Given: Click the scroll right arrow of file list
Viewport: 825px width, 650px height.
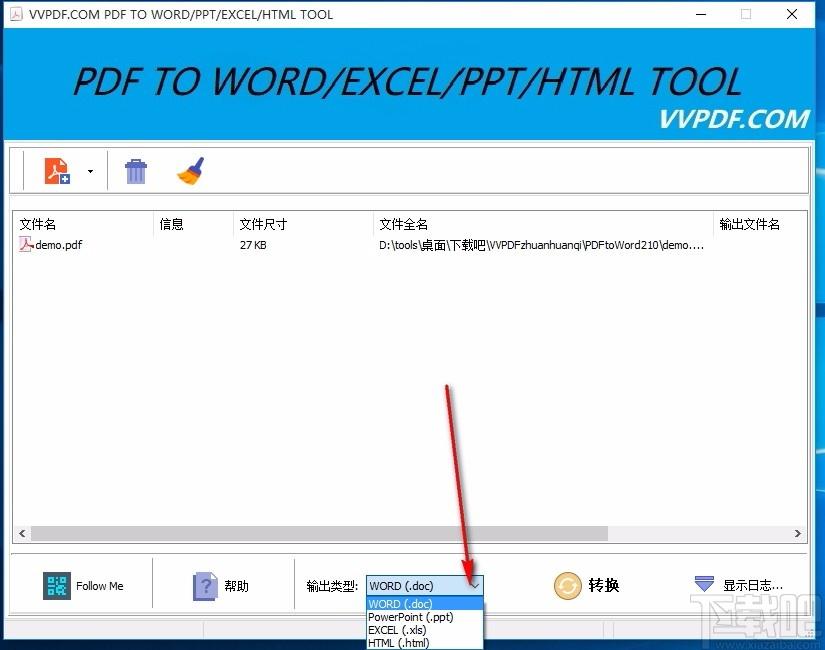Looking at the screenshot, I should [x=798, y=533].
